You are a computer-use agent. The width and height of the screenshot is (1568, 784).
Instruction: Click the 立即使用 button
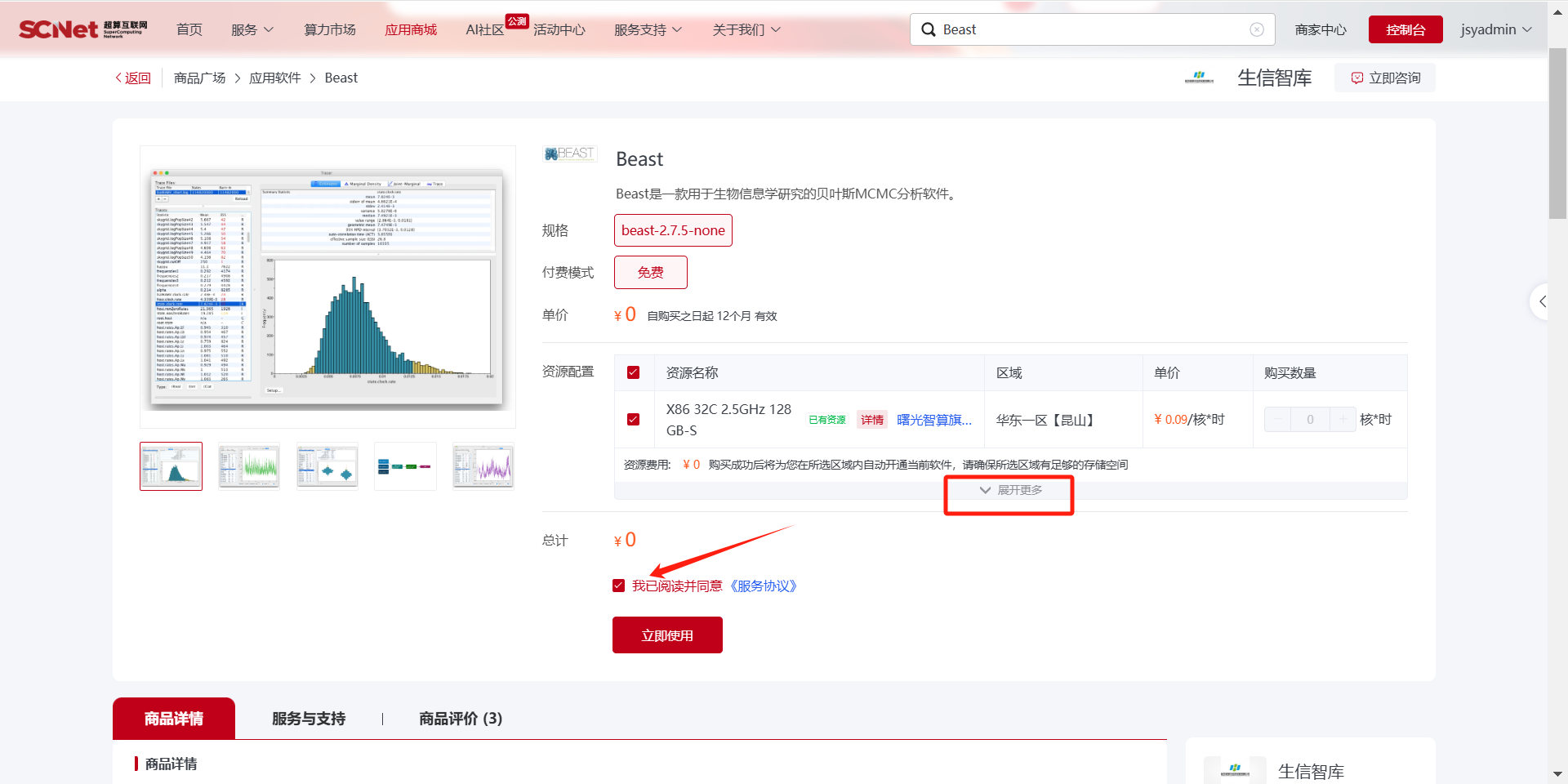(667, 635)
